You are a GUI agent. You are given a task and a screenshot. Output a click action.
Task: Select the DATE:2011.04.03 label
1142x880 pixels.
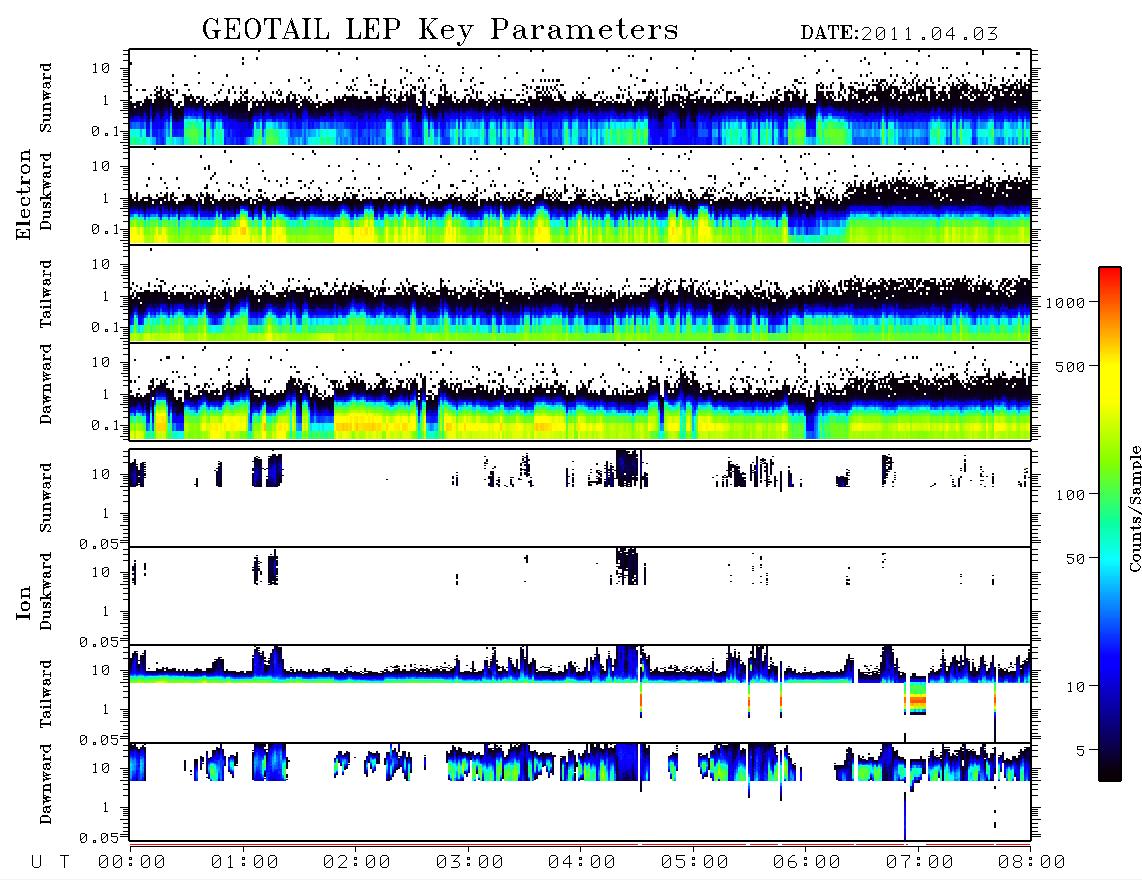899,34
